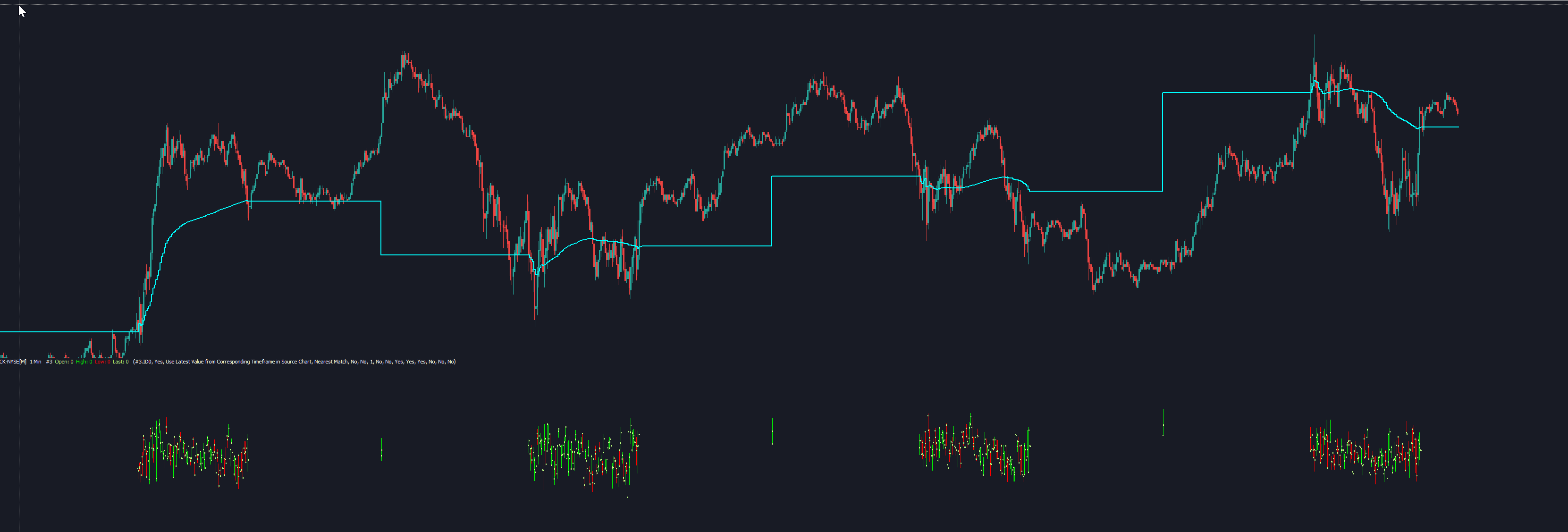Viewport: 1568px width, 532px height.
Task: Click the red Low: 0 readout
Action: click(x=102, y=362)
